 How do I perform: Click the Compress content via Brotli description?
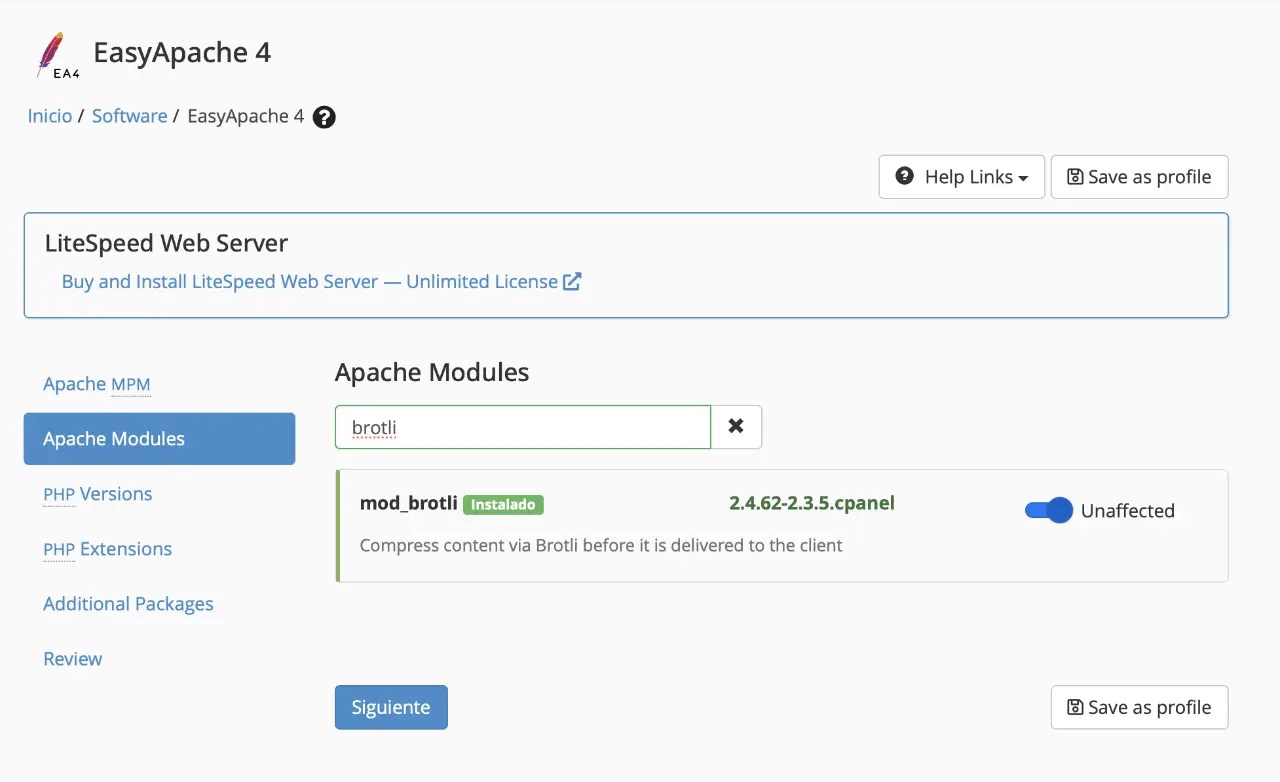tap(601, 545)
